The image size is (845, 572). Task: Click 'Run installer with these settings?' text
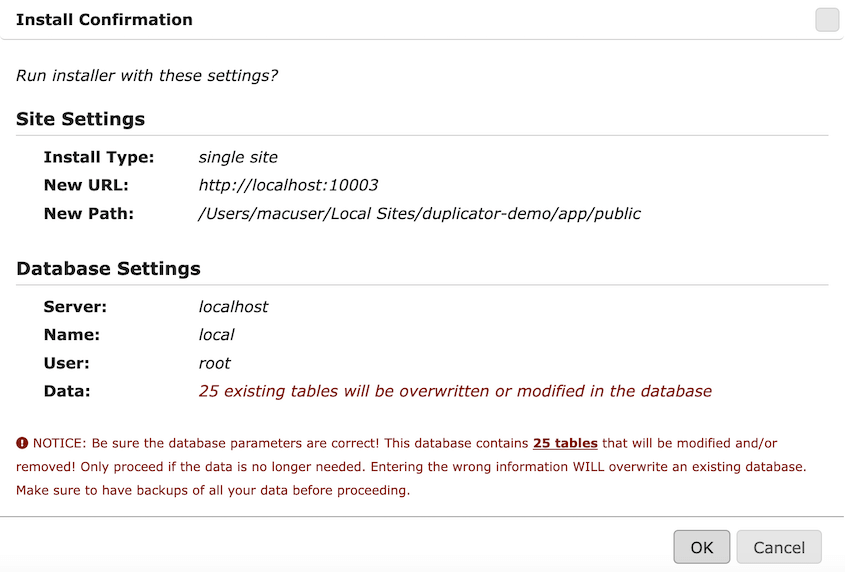tap(147, 75)
